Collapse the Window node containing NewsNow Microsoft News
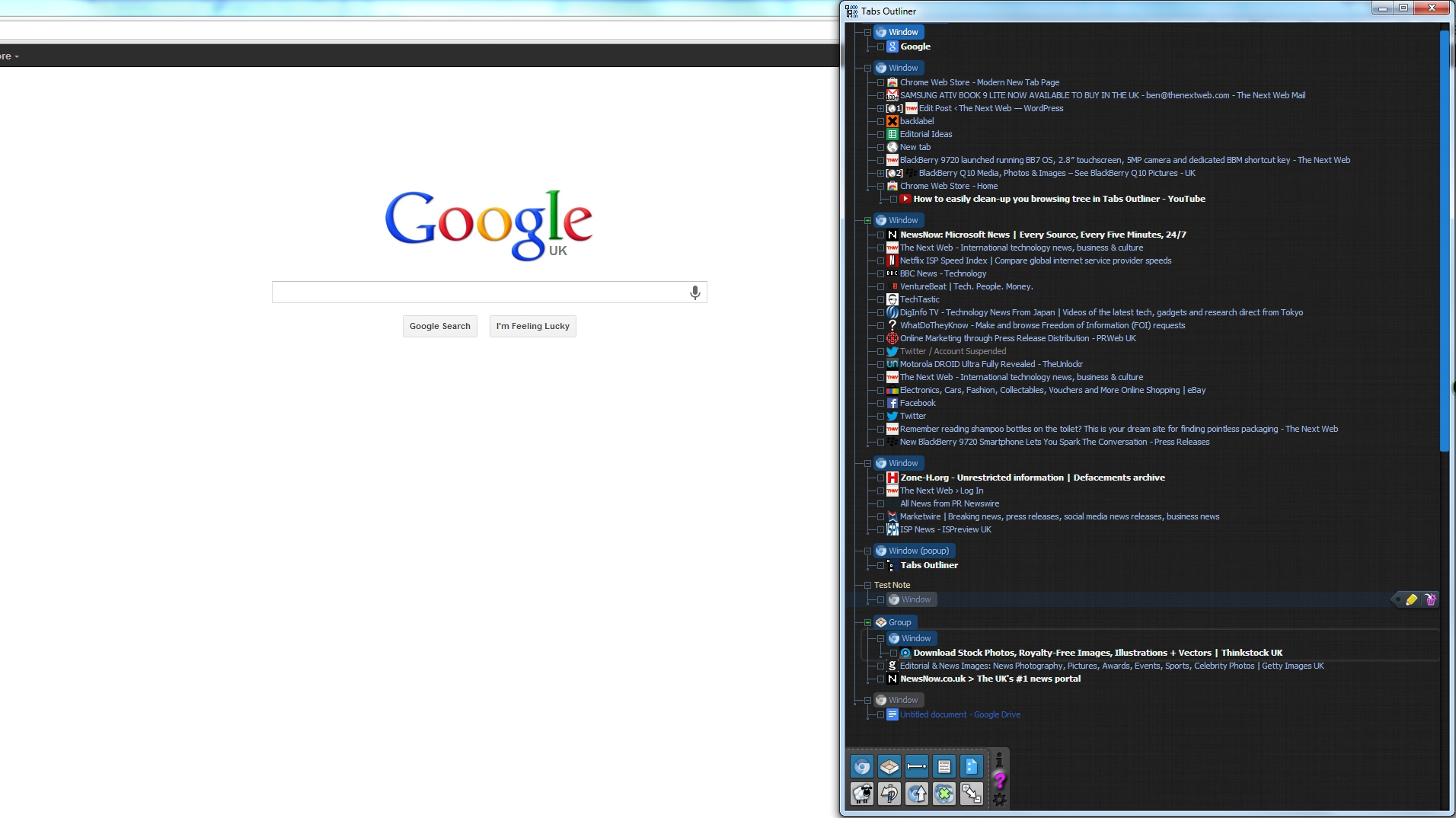The width and height of the screenshot is (1456, 818). click(867, 220)
